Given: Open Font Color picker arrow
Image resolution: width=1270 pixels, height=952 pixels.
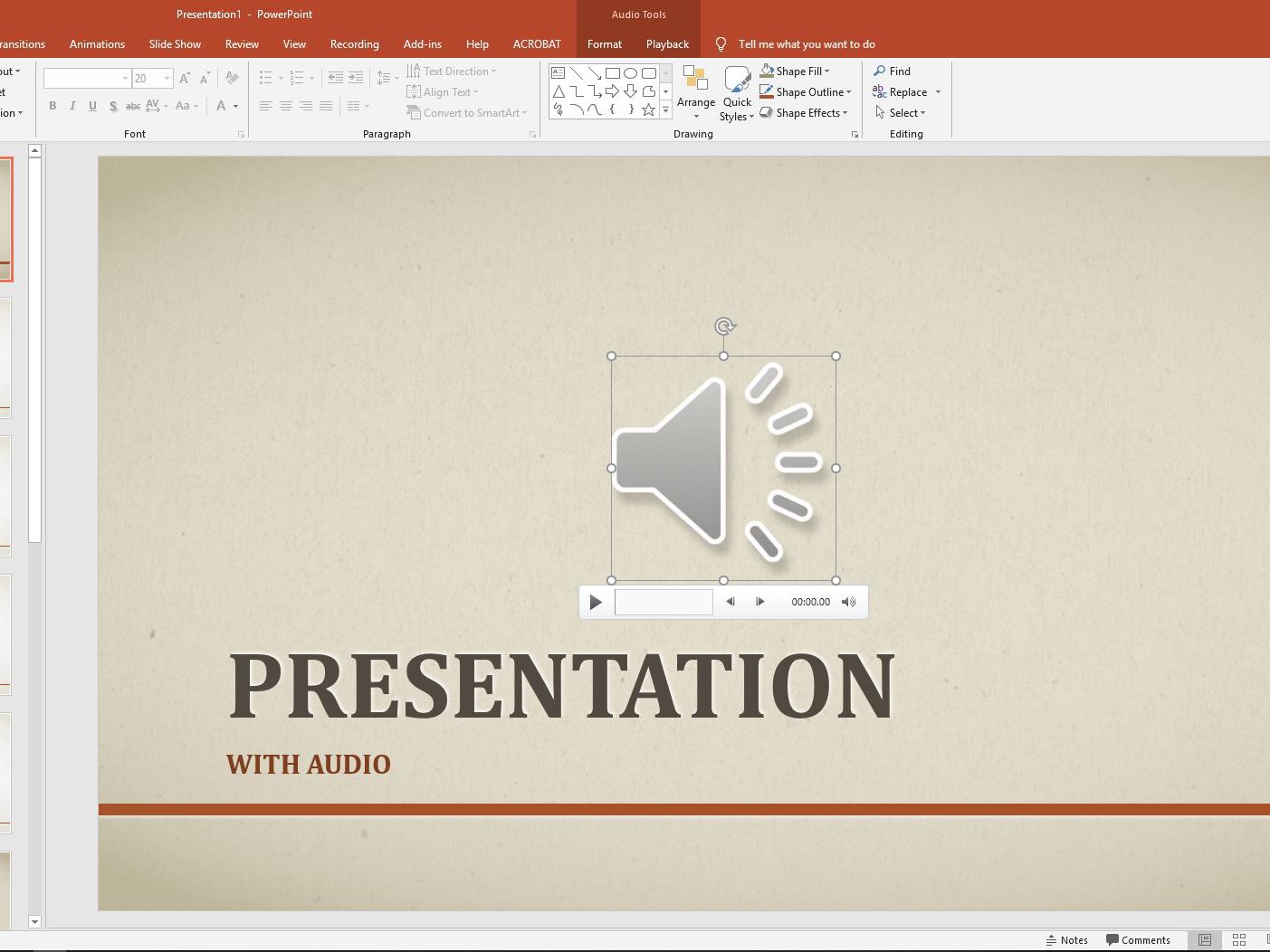Looking at the screenshot, I should (235, 106).
